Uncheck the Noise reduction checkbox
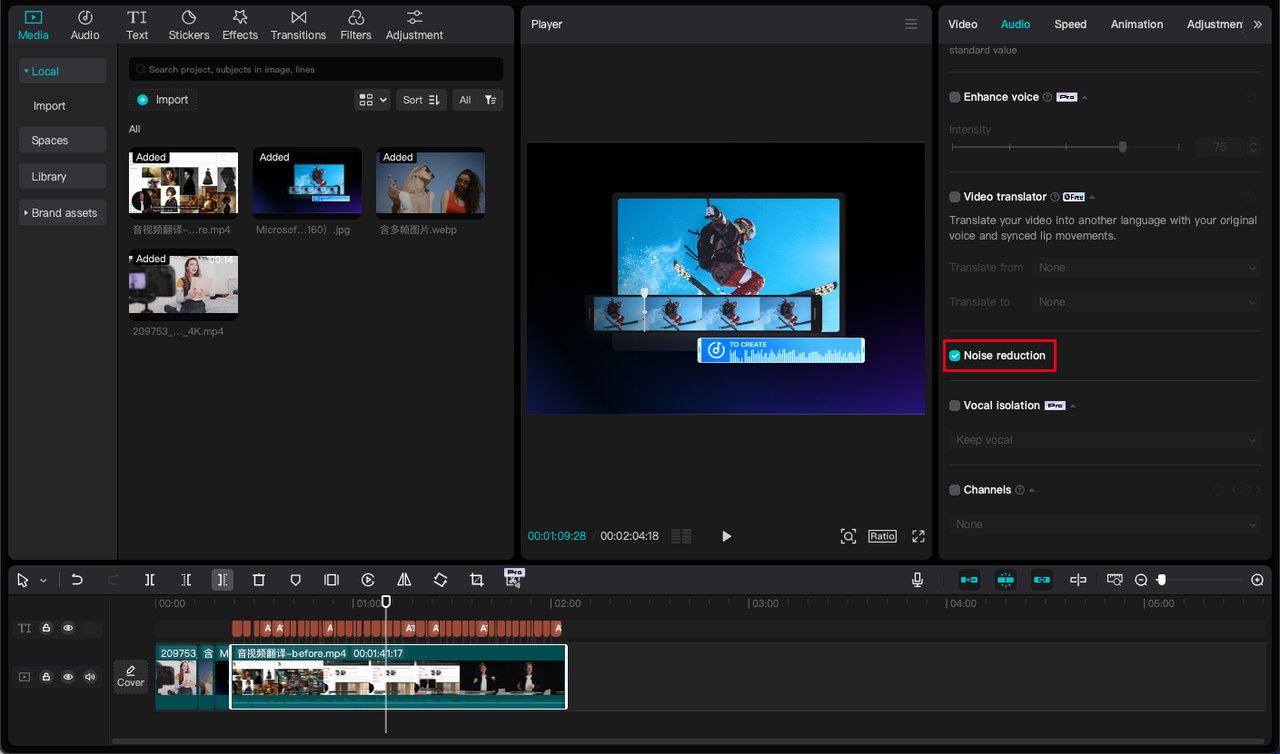 tap(955, 356)
